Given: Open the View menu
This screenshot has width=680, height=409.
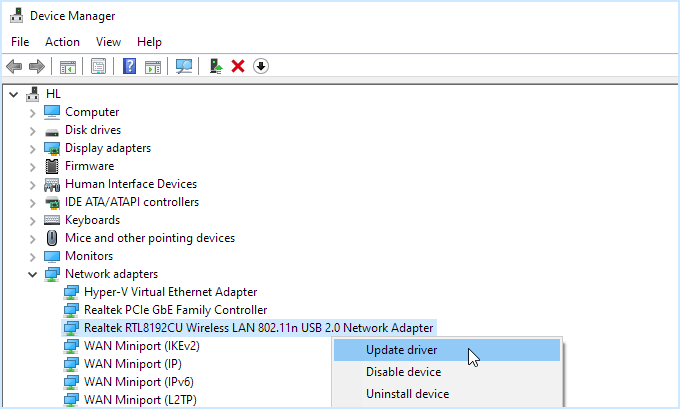Looking at the screenshot, I should [108, 42].
